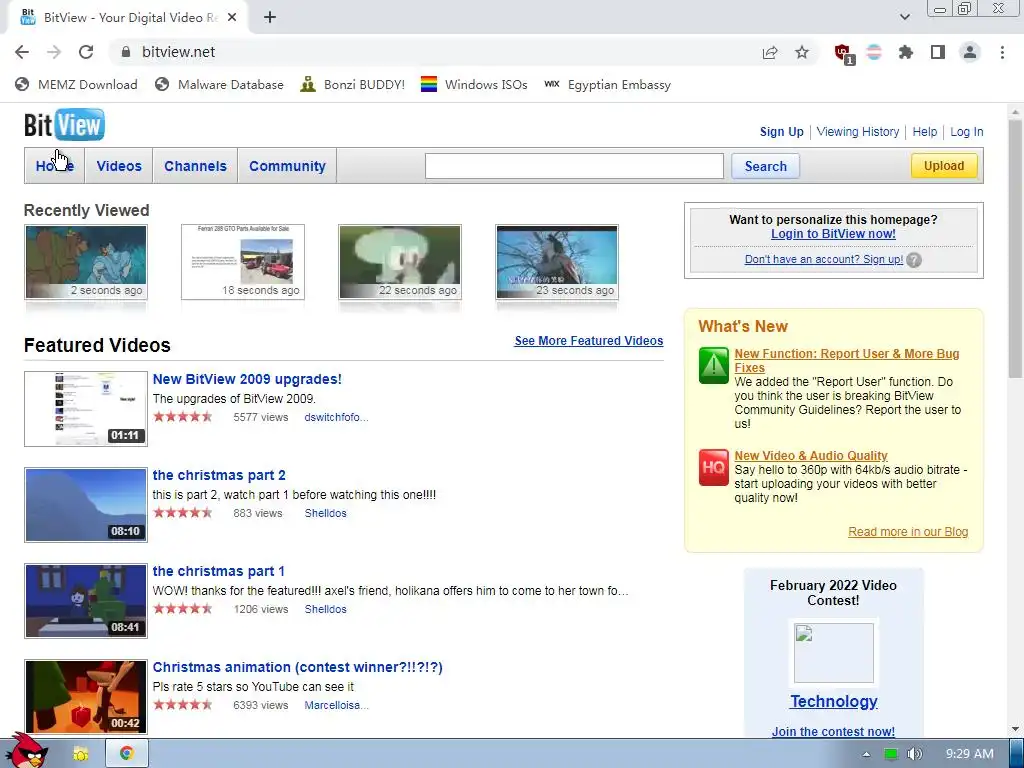
Task: Click the Help link at top
Action: (x=925, y=131)
